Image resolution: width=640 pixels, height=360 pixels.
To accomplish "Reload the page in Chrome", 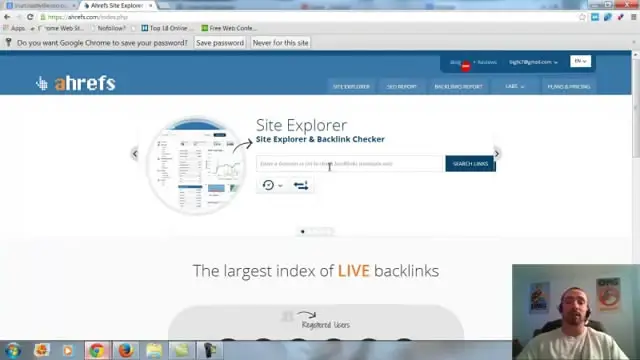I will tap(30, 17).
